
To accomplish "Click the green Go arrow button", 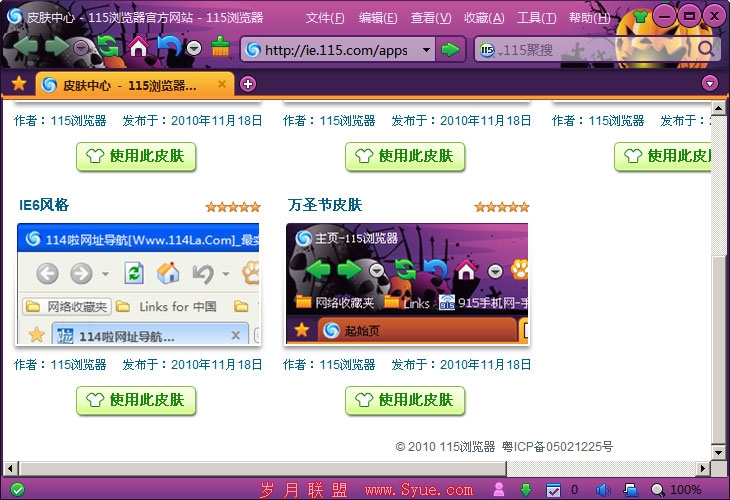I will pyautogui.click(x=450, y=49).
